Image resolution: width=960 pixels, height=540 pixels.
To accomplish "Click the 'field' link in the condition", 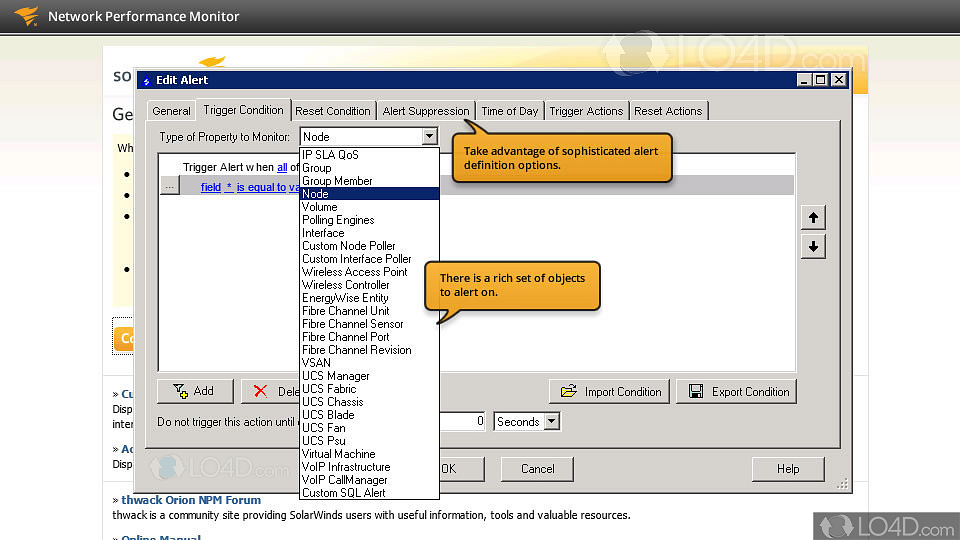I will pyautogui.click(x=211, y=187).
